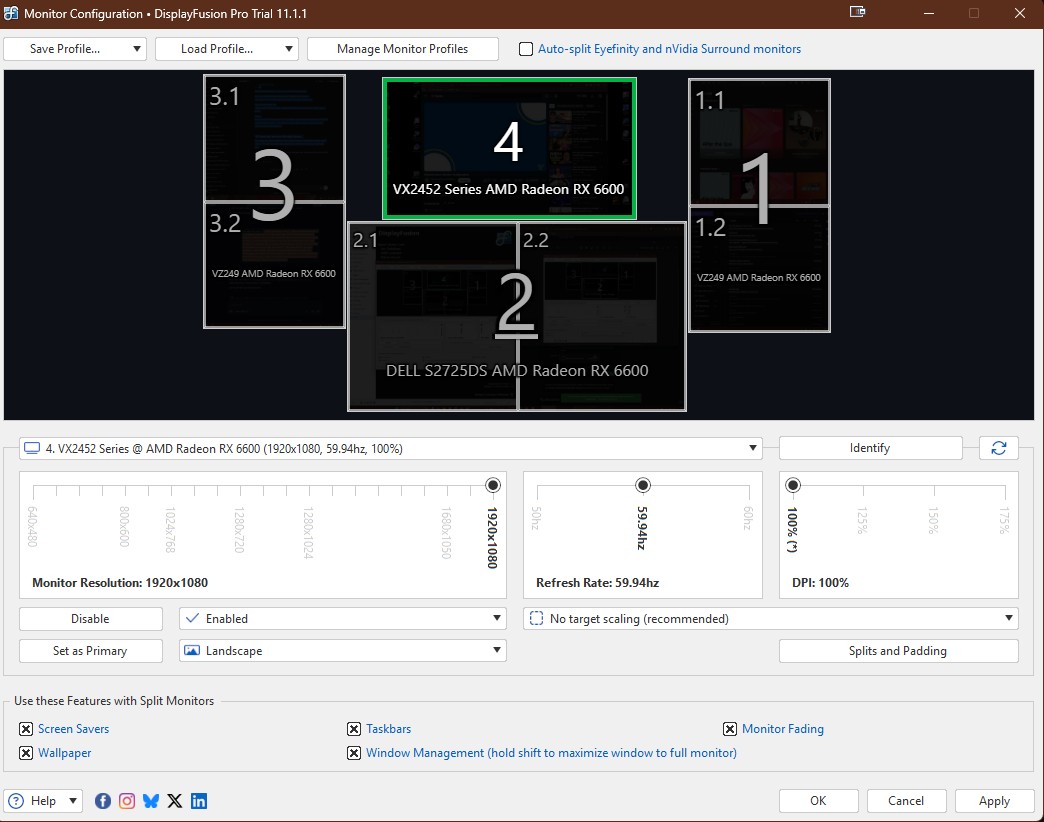1044x822 pixels.
Task: Click the refresh monitors icon button
Action: coord(998,448)
